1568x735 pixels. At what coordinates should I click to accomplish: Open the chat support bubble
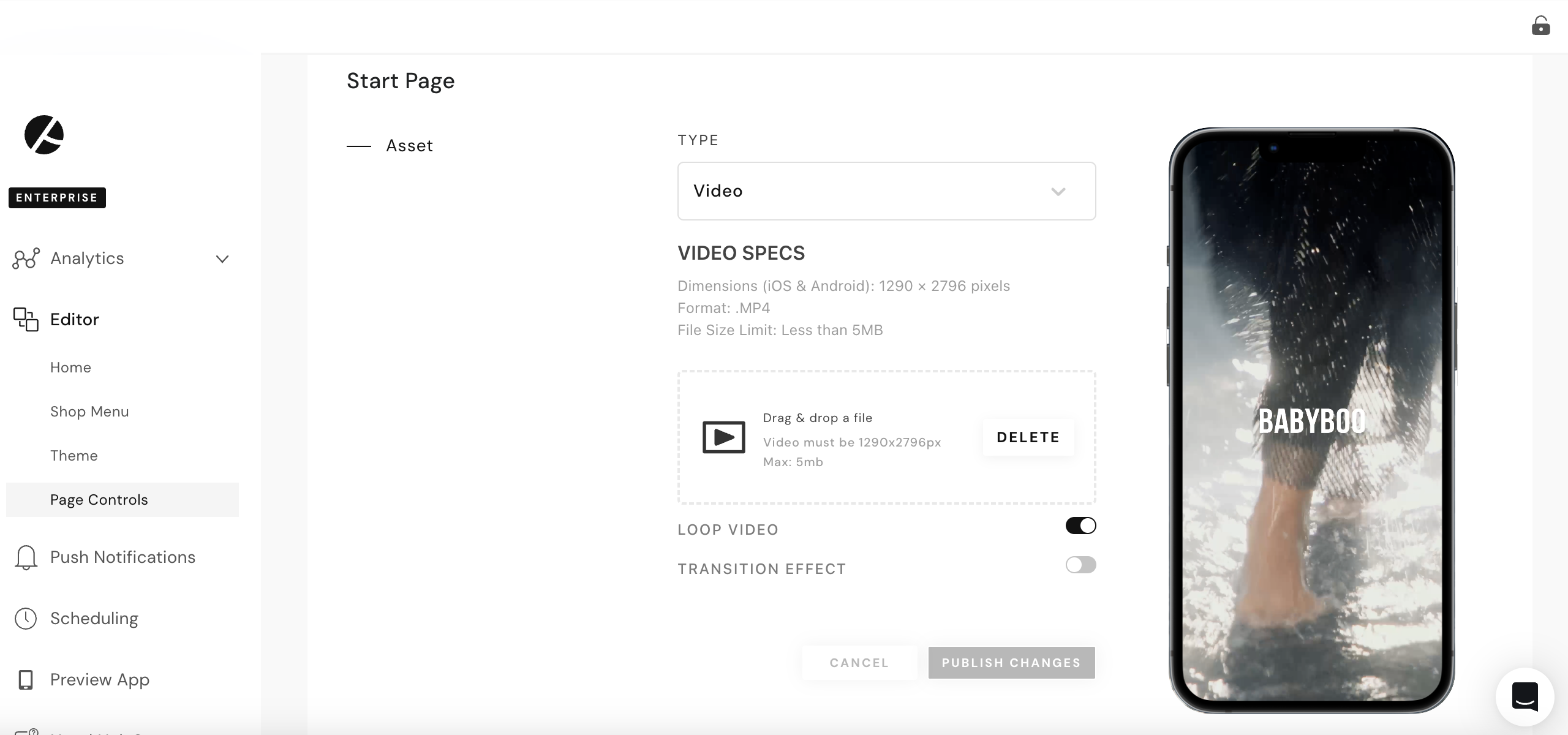1525,697
